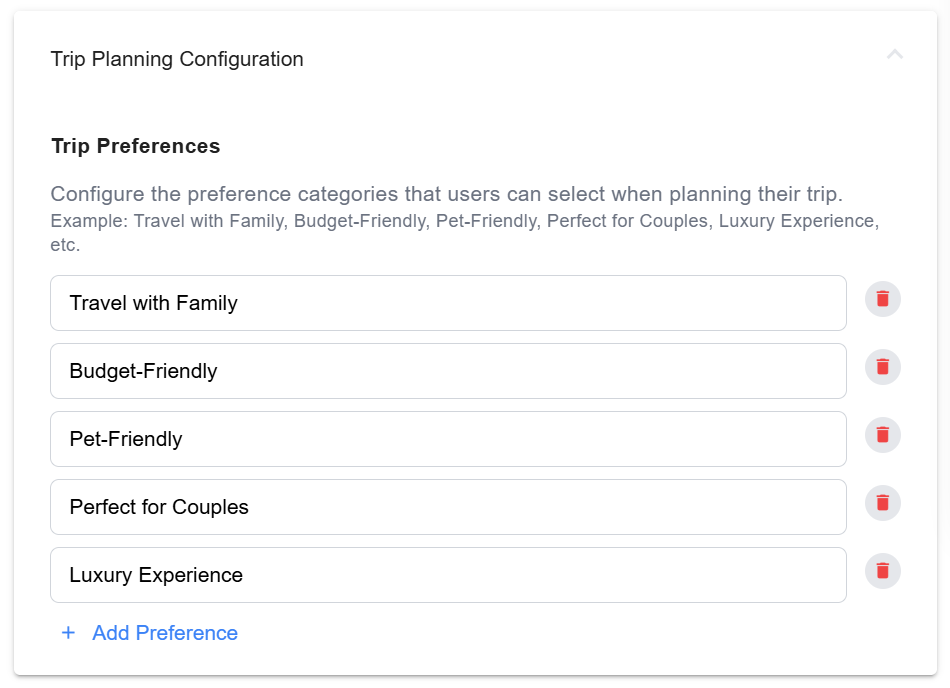The width and height of the screenshot is (950, 688).
Task: Click the Trip Preferences section heading
Action: coord(135,146)
